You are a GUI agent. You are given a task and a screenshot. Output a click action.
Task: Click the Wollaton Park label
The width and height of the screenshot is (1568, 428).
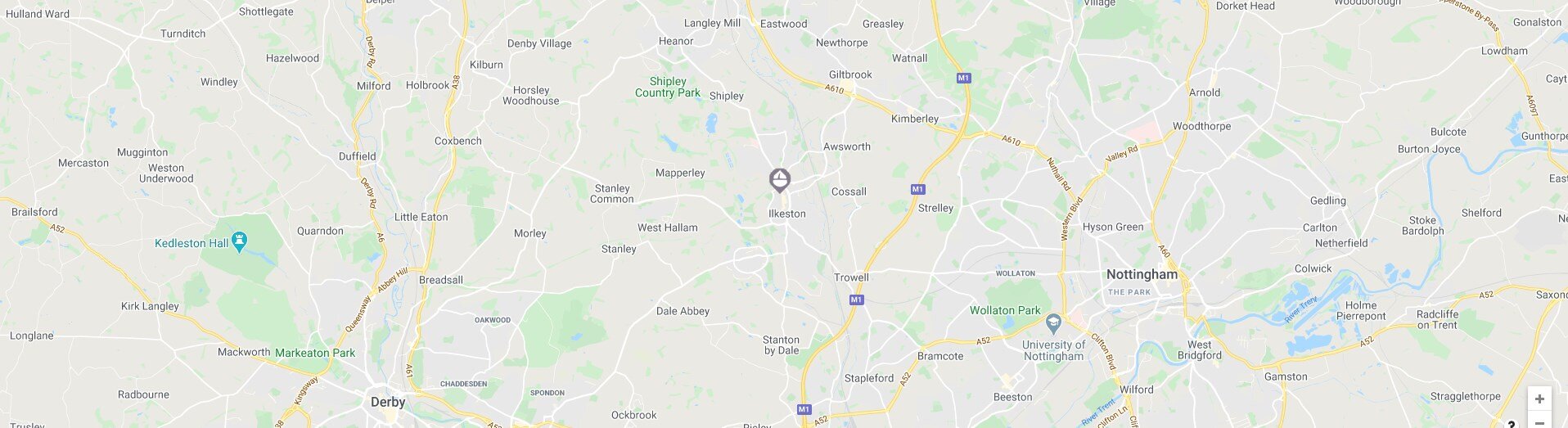(1005, 310)
